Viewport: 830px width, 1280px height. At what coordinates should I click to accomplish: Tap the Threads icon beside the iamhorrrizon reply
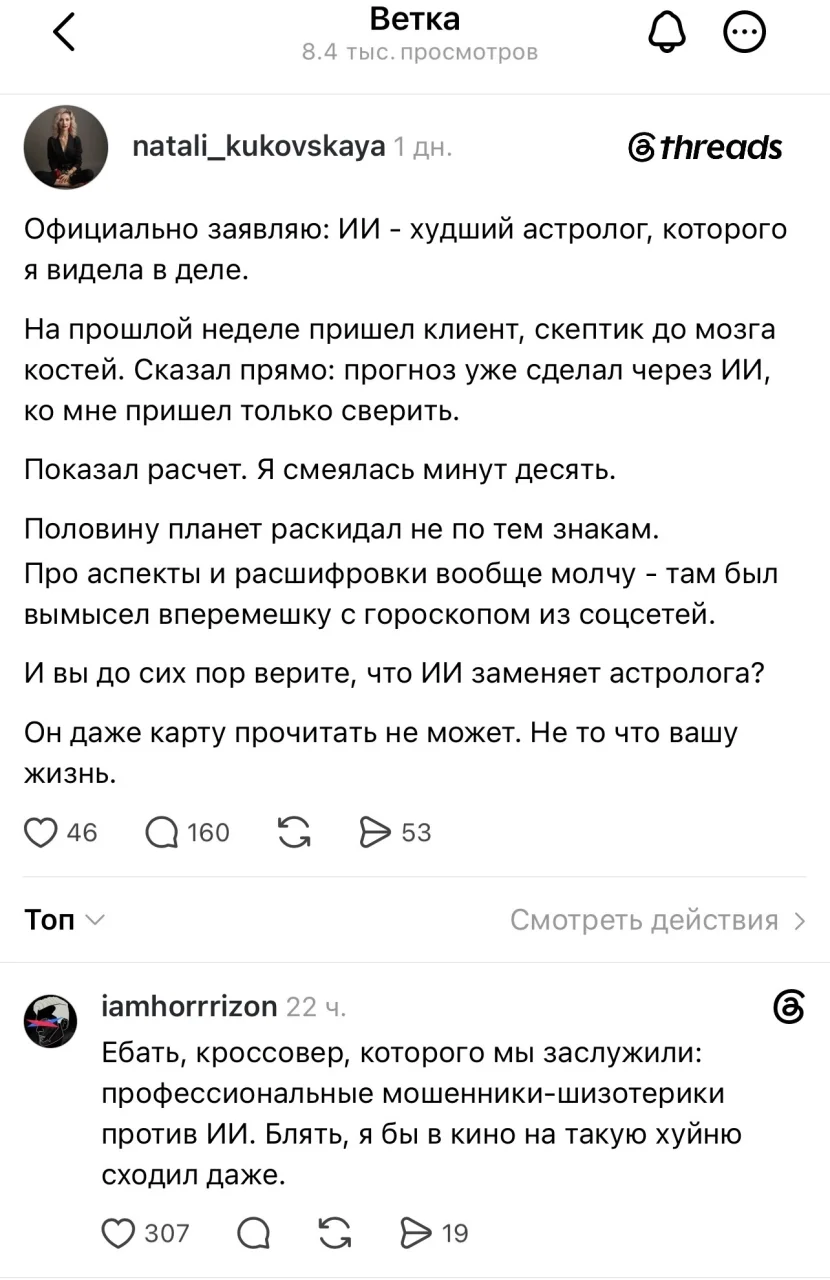click(x=790, y=1007)
